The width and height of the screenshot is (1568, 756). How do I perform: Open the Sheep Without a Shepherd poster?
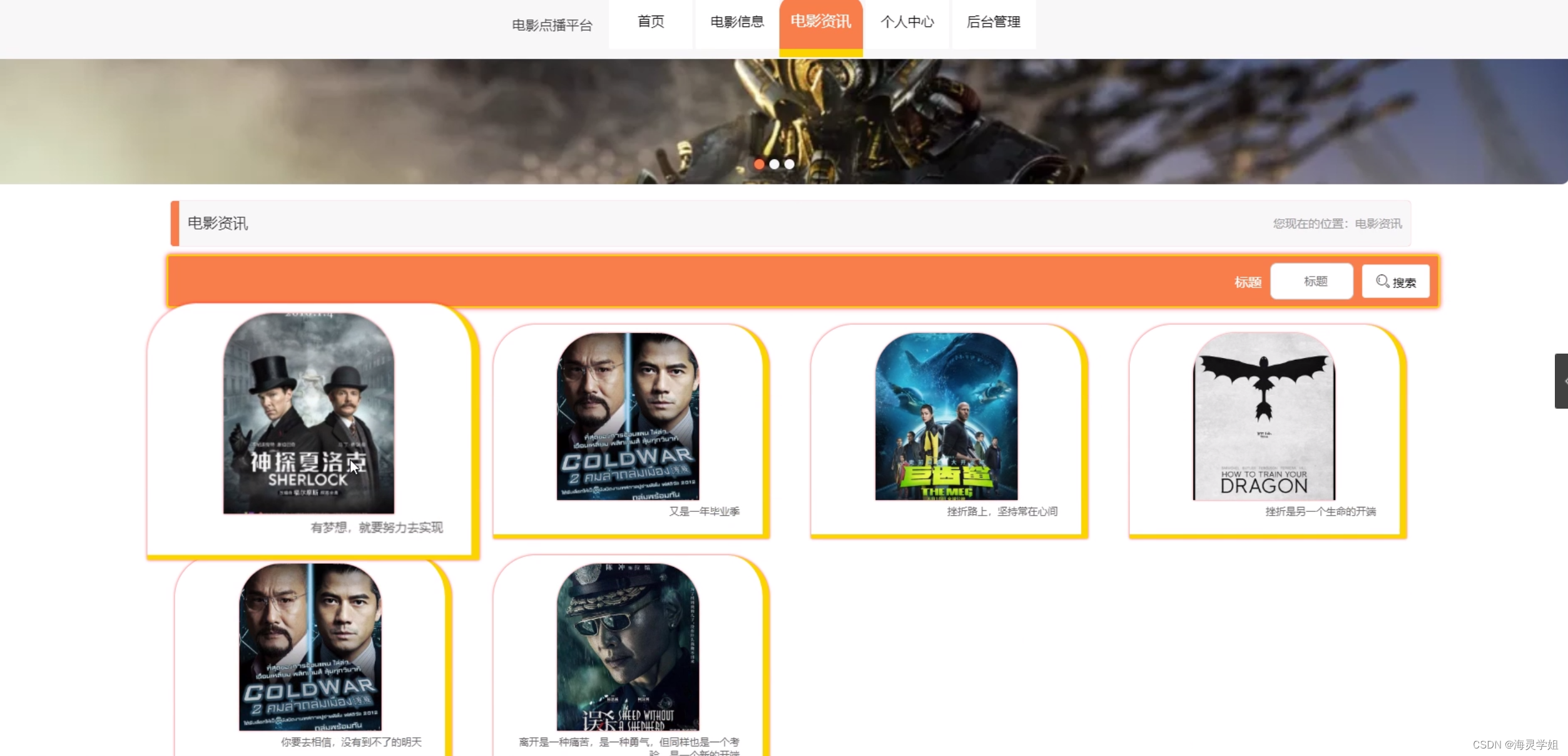[628, 646]
